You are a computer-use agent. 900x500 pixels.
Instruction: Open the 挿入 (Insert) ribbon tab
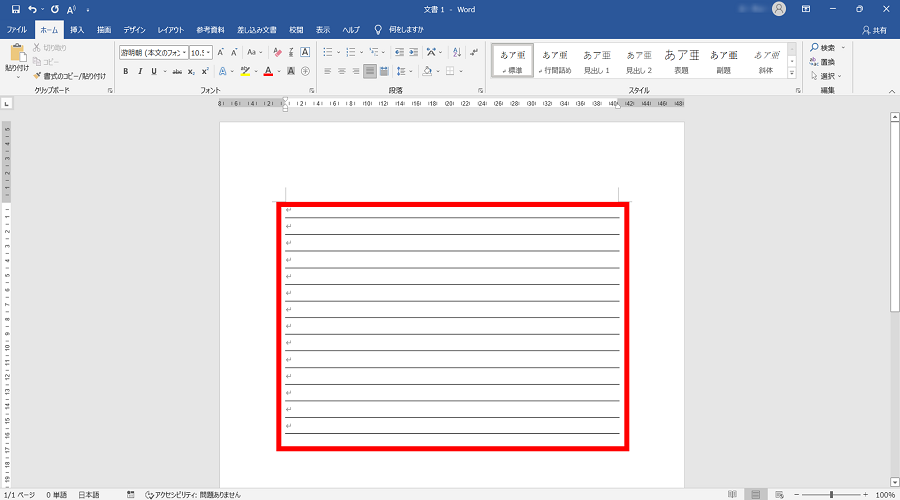tap(77, 30)
